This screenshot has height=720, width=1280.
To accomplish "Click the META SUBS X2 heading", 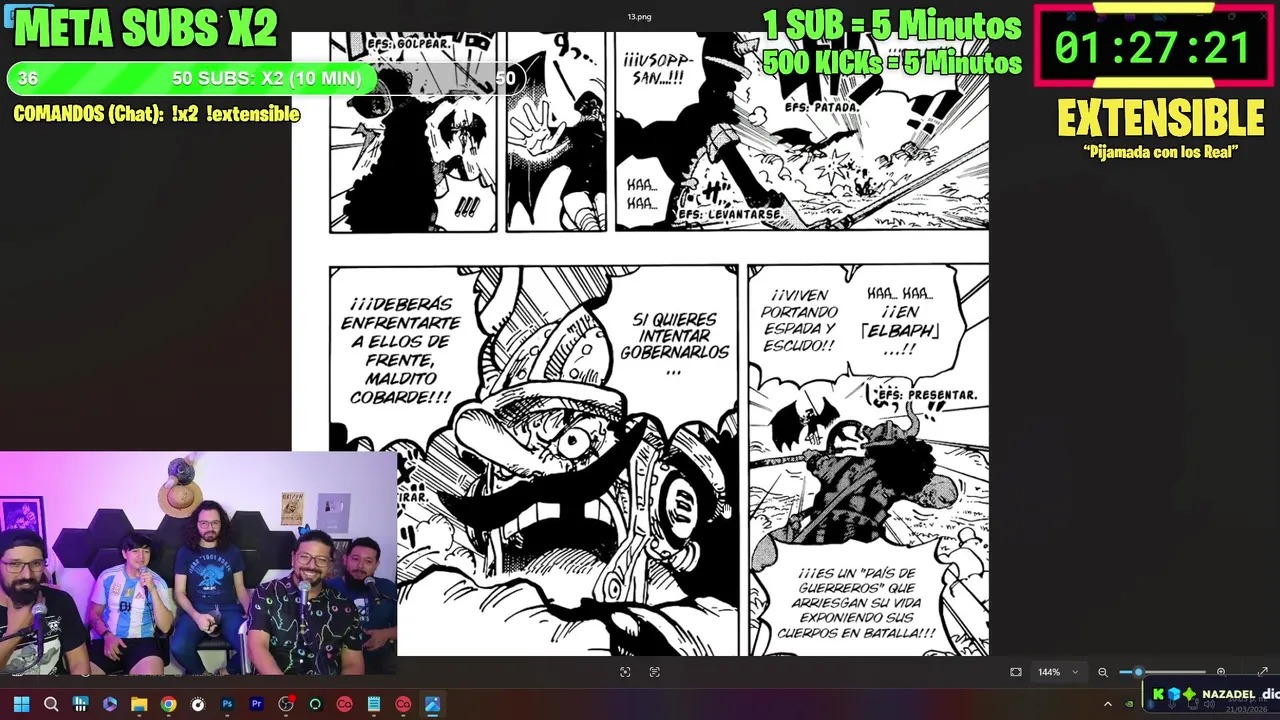I will coord(146,30).
